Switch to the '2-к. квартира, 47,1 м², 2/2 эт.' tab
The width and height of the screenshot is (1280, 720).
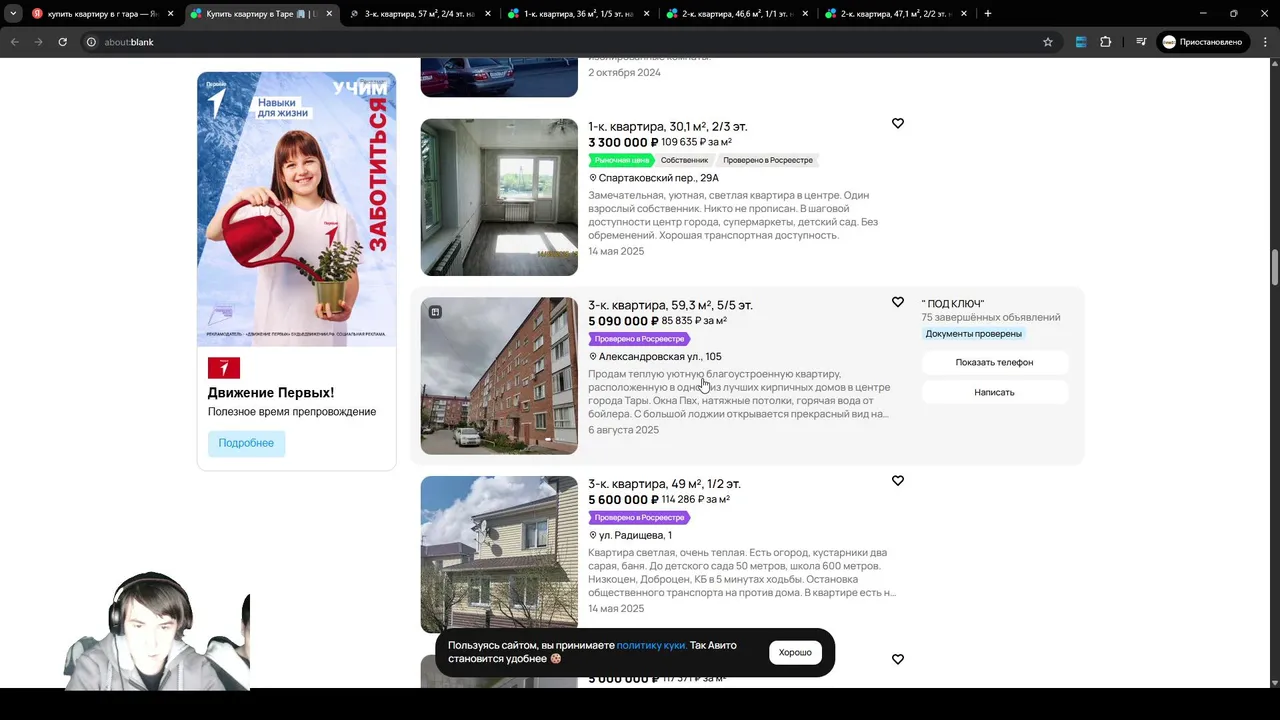pos(895,14)
